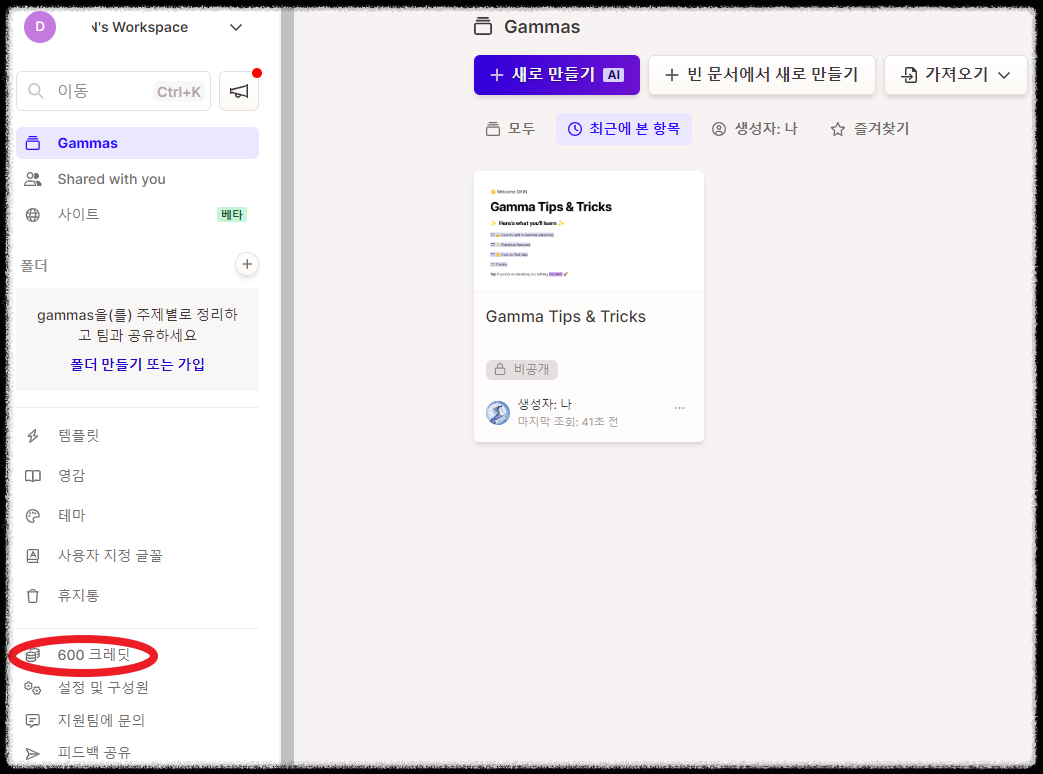The image size is (1043, 774).
Task: Select the 사이트 (Sites) sidebar item
Action: 75,214
